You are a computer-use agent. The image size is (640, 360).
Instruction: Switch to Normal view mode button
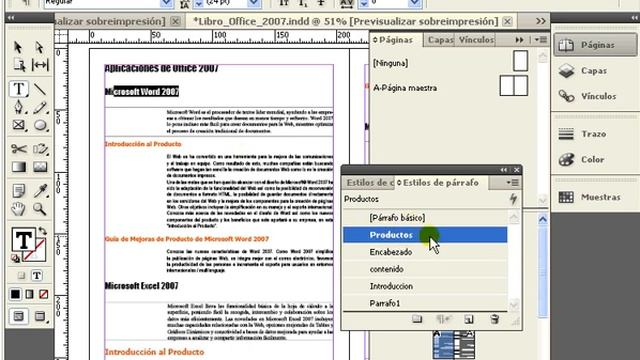[19, 316]
